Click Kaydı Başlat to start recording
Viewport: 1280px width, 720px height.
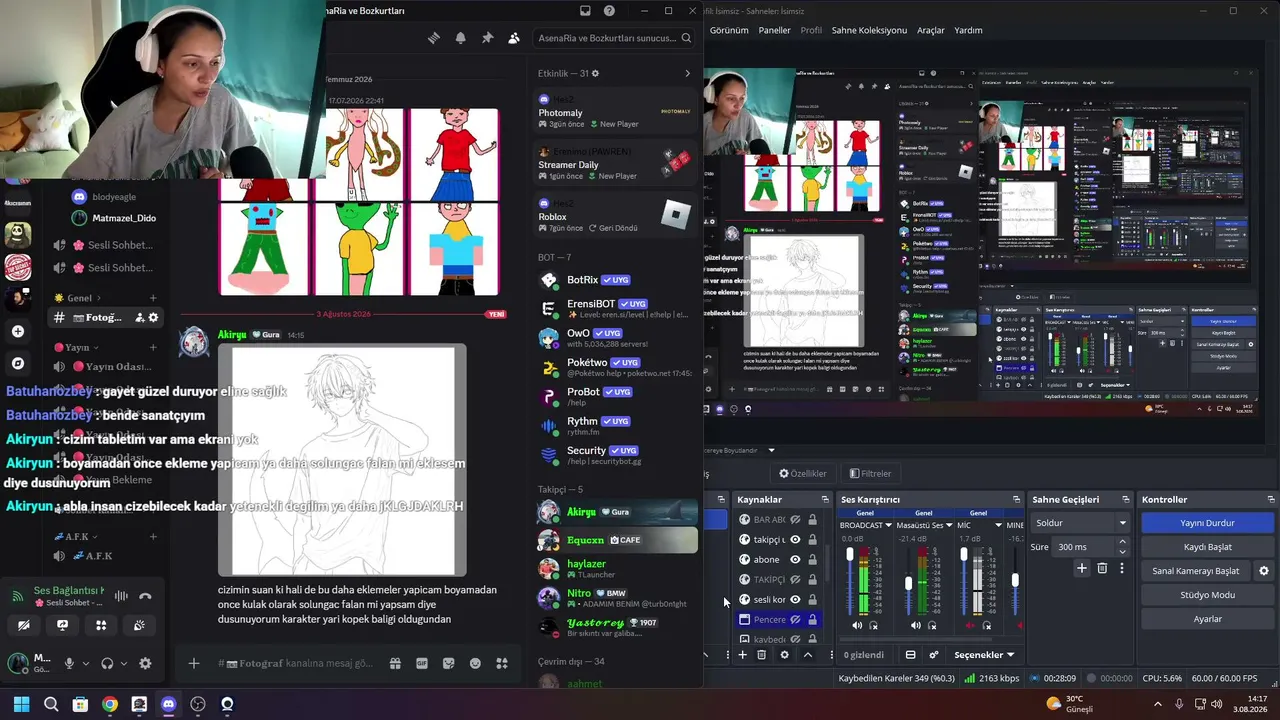1207,547
